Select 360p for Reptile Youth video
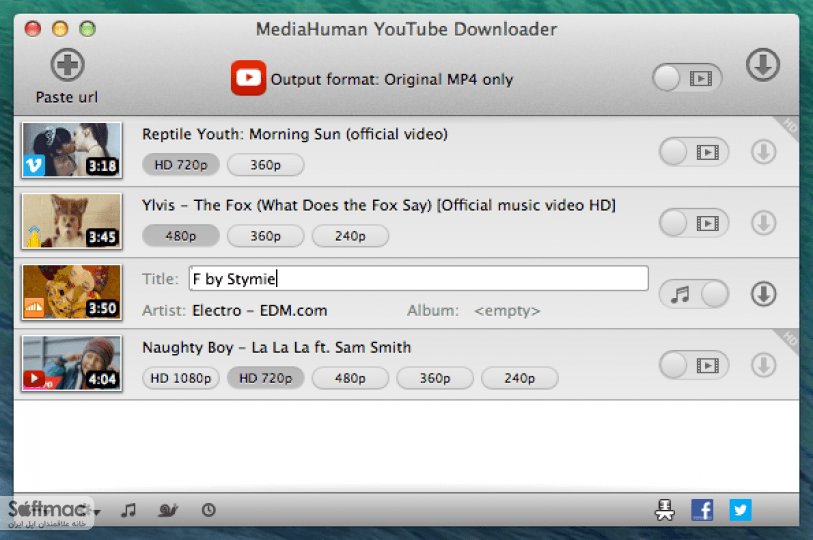The width and height of the screenshot is (813, 540). (265, 165)
